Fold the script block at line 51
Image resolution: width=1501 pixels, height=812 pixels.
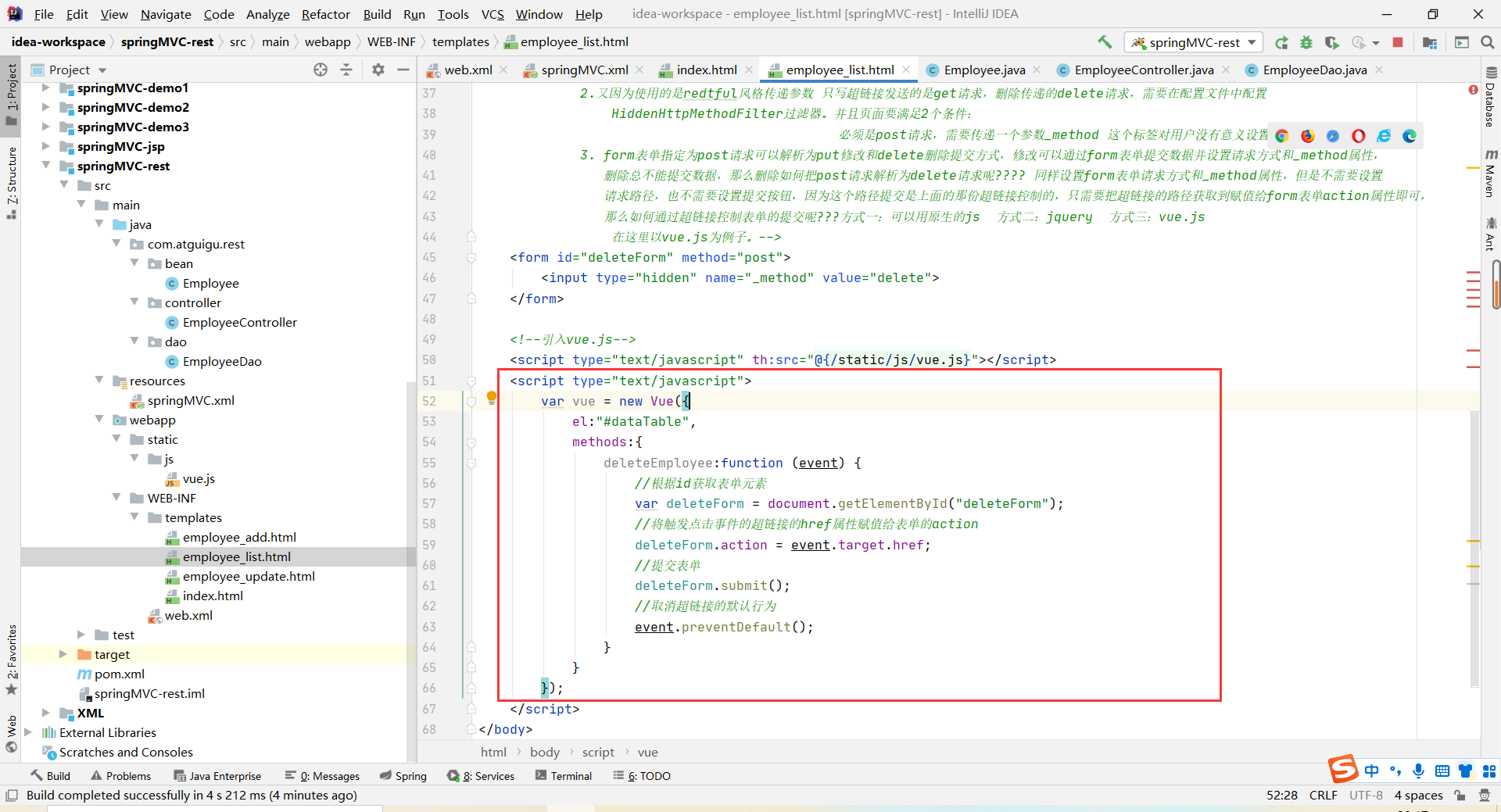click(x=471, y=381)
